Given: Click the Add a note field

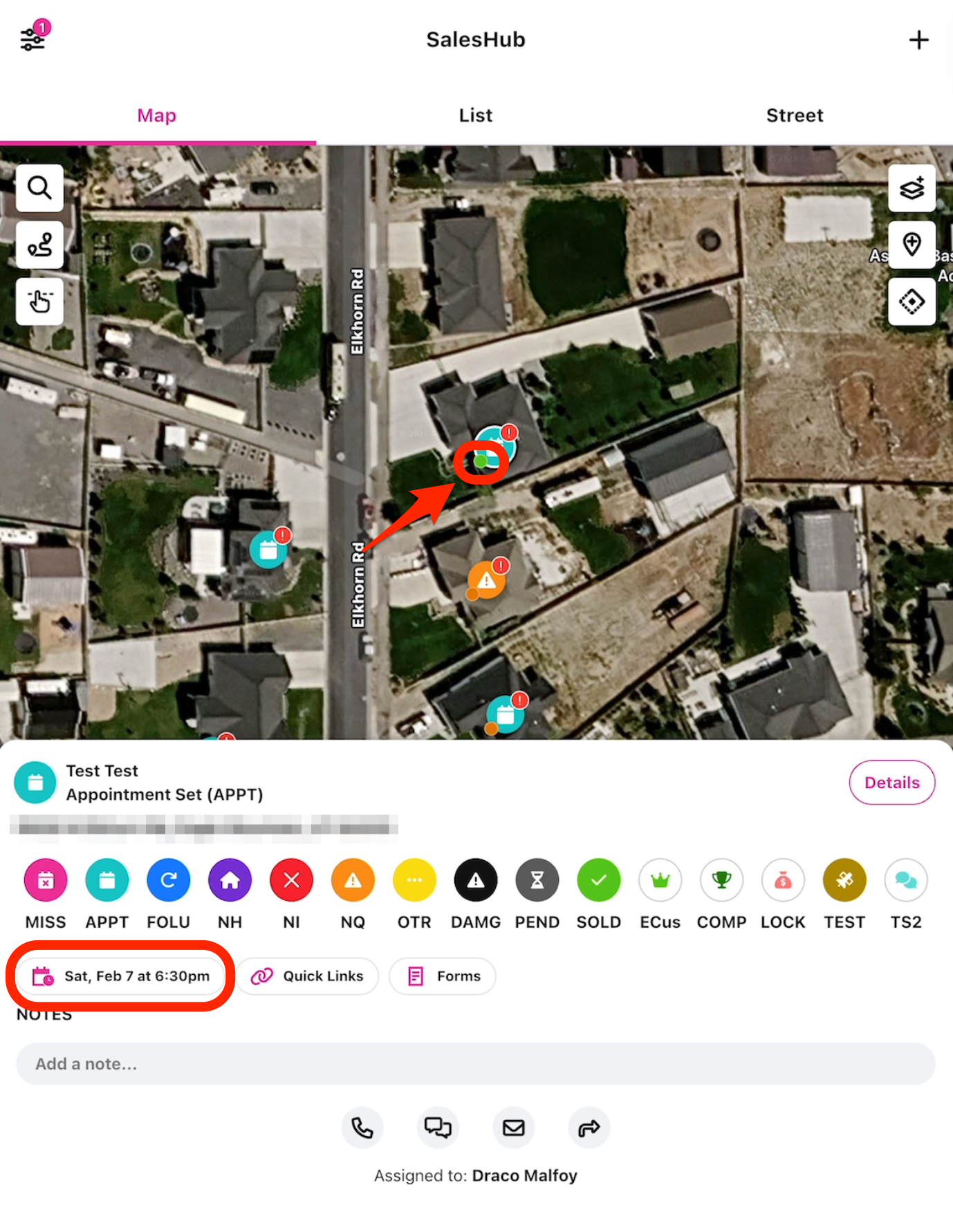Looking at the screenshot, I should (x=475, y=1064).
